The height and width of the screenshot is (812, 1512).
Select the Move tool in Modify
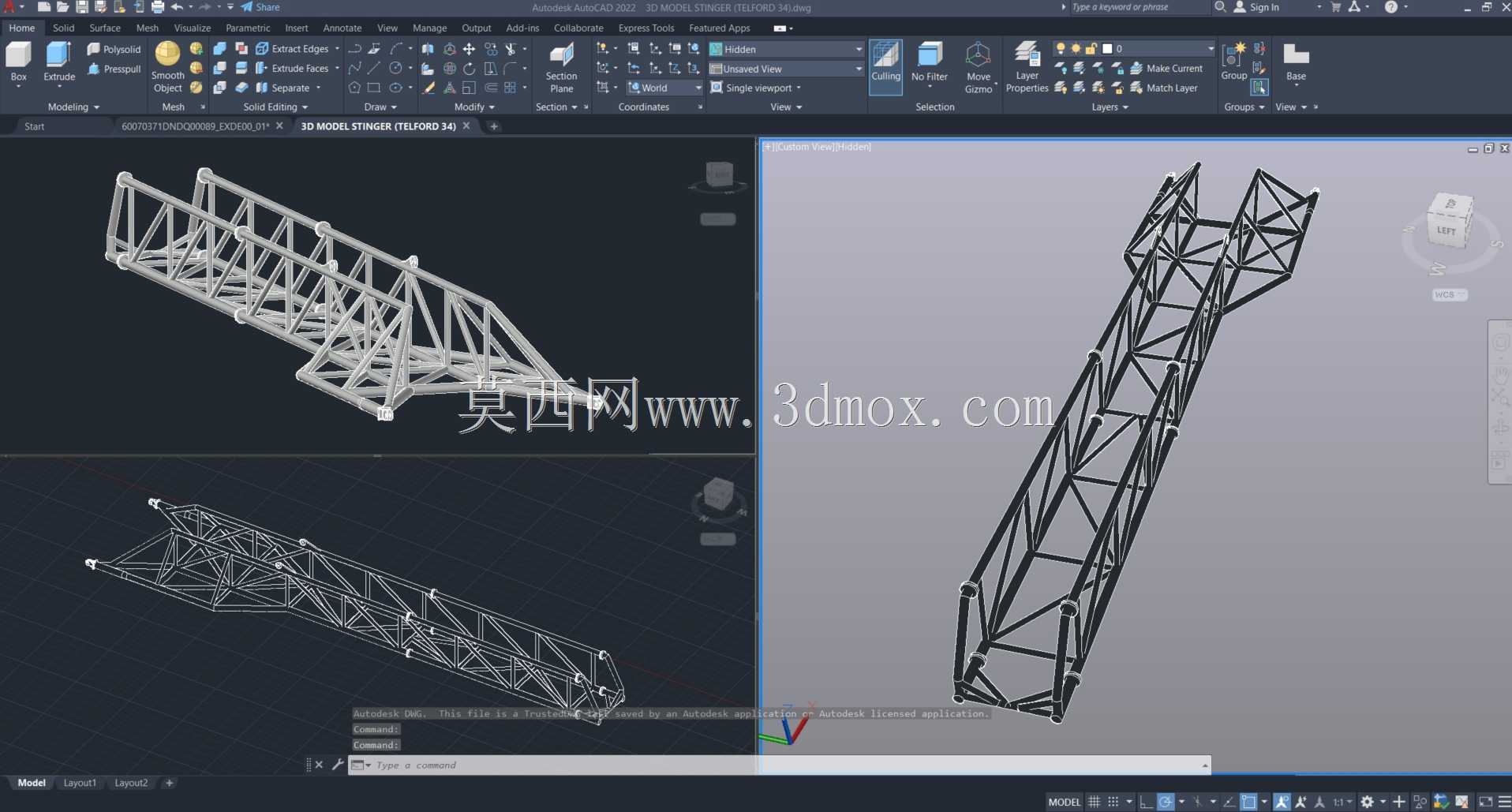coord(469,49)
